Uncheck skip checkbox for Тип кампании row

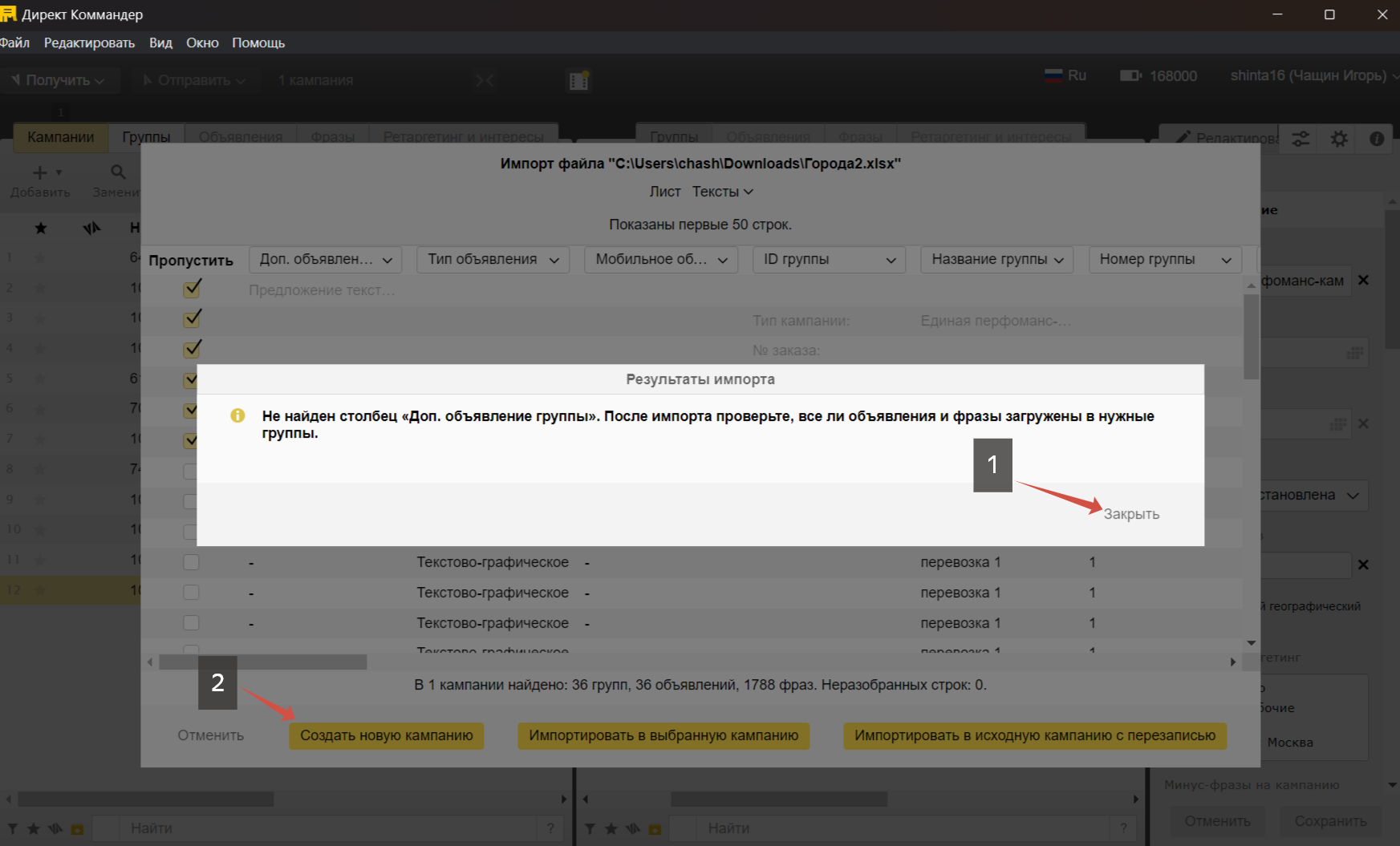pyautogui.click(x=192, y=319)
